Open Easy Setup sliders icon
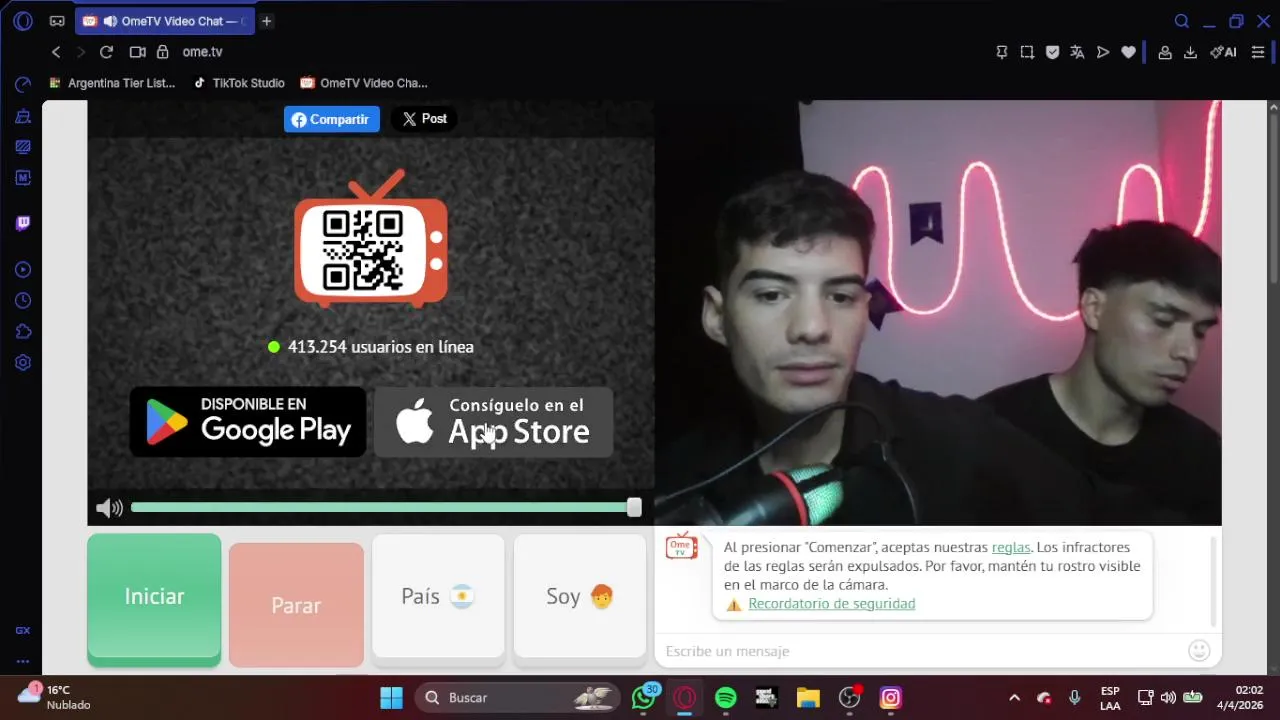The width and height of the screenshot is (1280, 720). pos(1258,52)
